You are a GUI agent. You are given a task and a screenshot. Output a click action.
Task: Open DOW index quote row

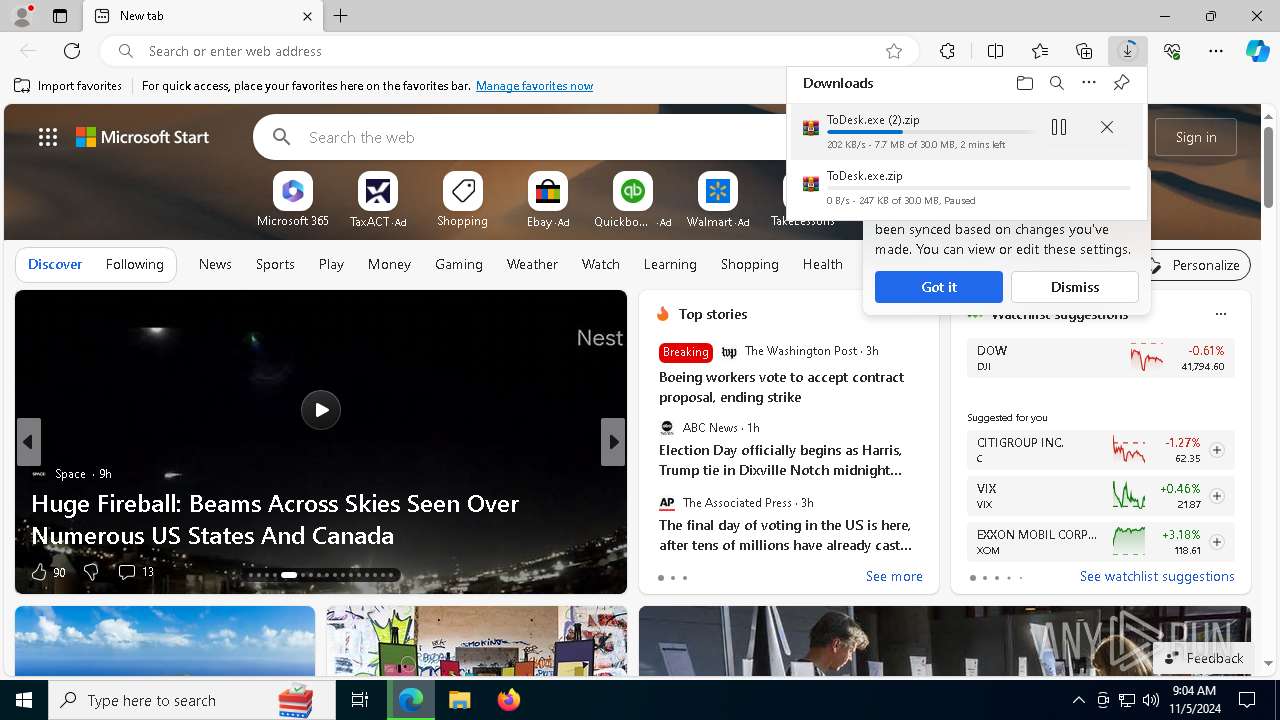pos(1101,358)
